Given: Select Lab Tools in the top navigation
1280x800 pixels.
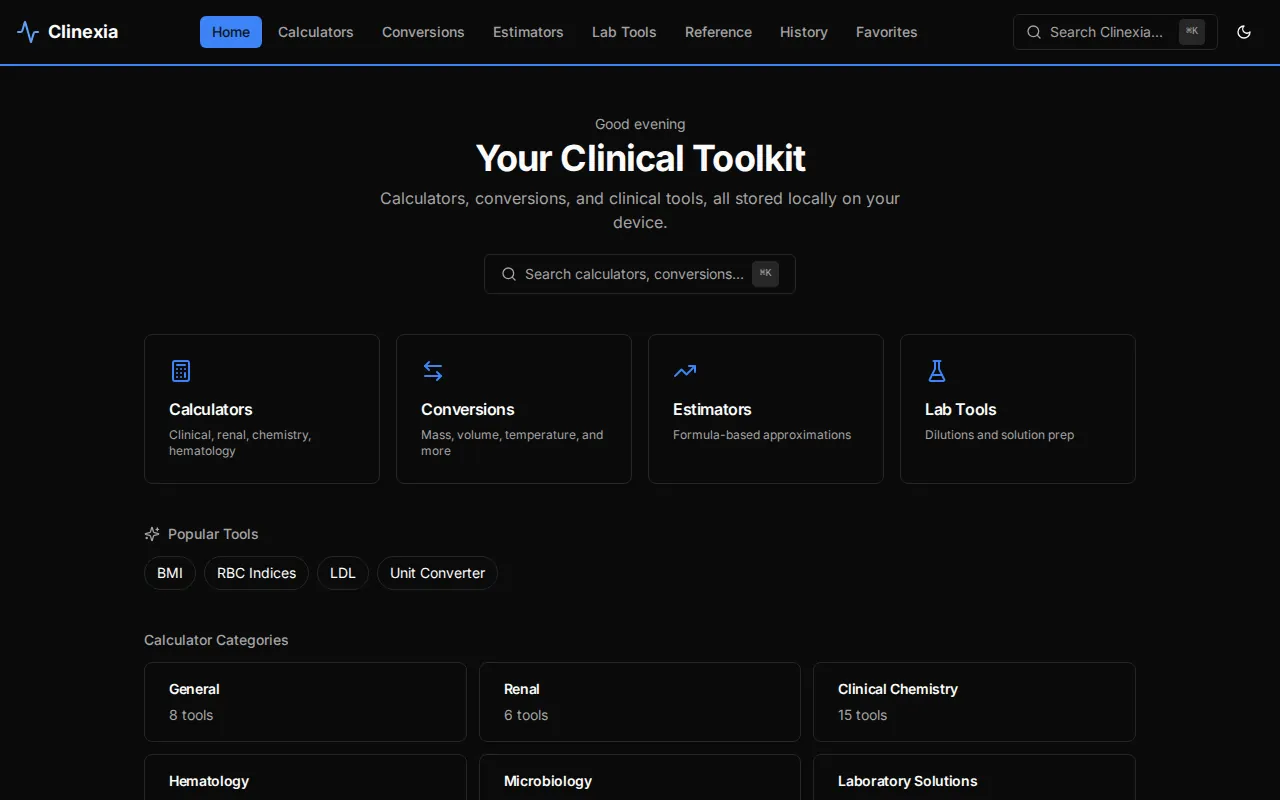Looking at the screenshot, I should (x=624, y=32).
